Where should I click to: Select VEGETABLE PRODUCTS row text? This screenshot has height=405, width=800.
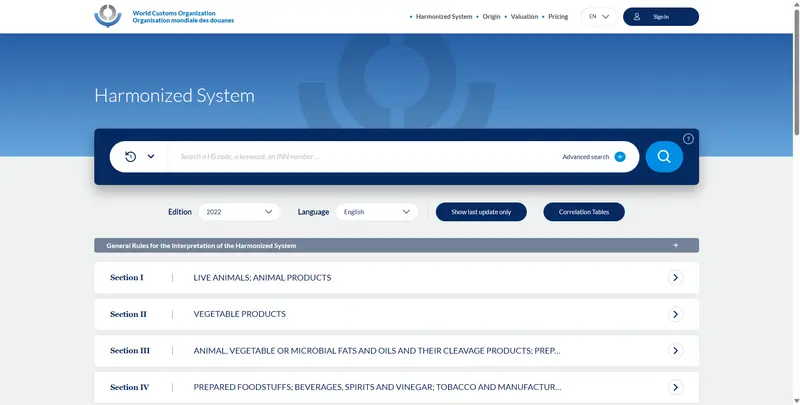click(x=239, y=314)
